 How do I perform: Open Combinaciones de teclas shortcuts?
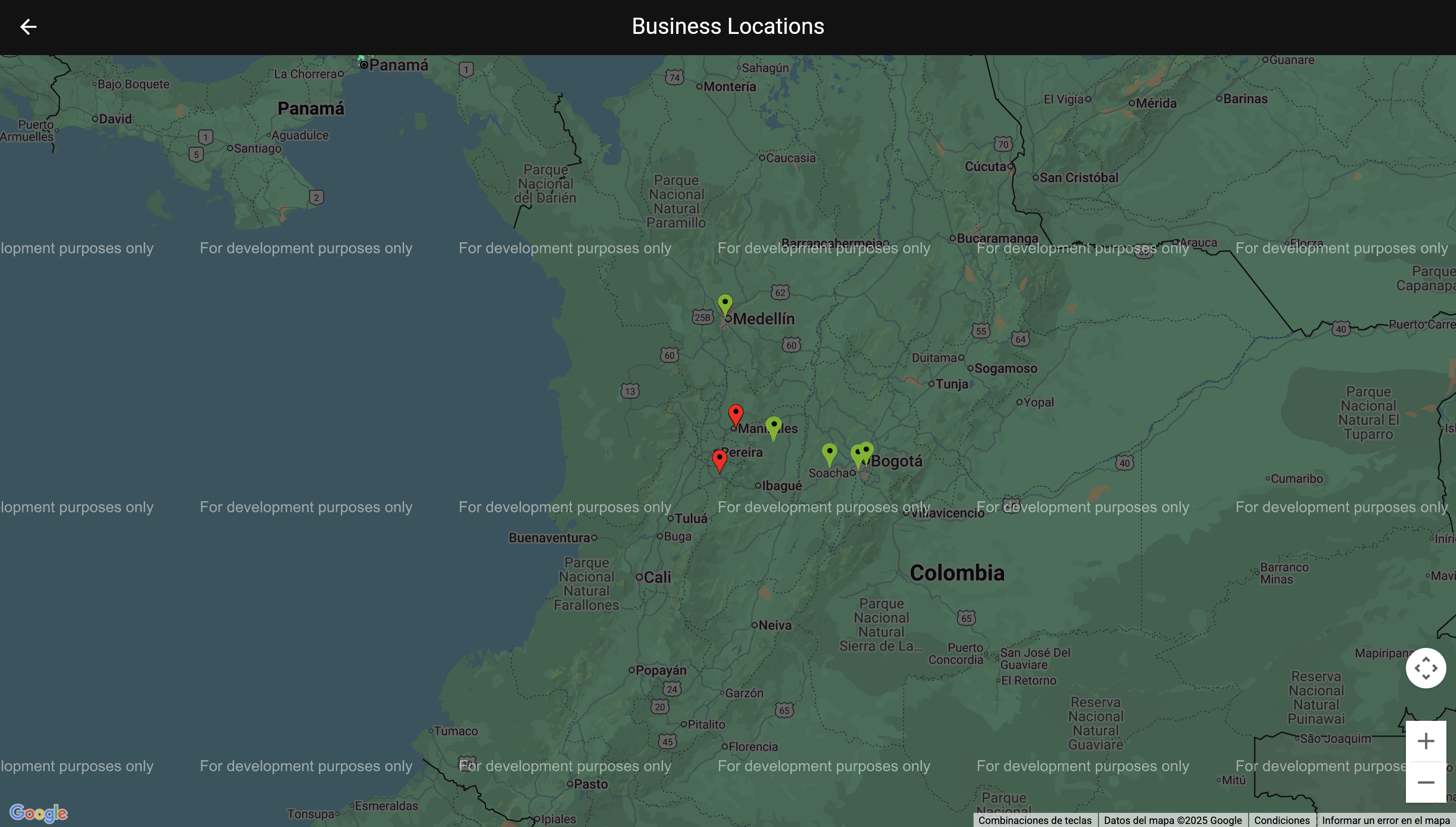click(x=1035, y=820)
